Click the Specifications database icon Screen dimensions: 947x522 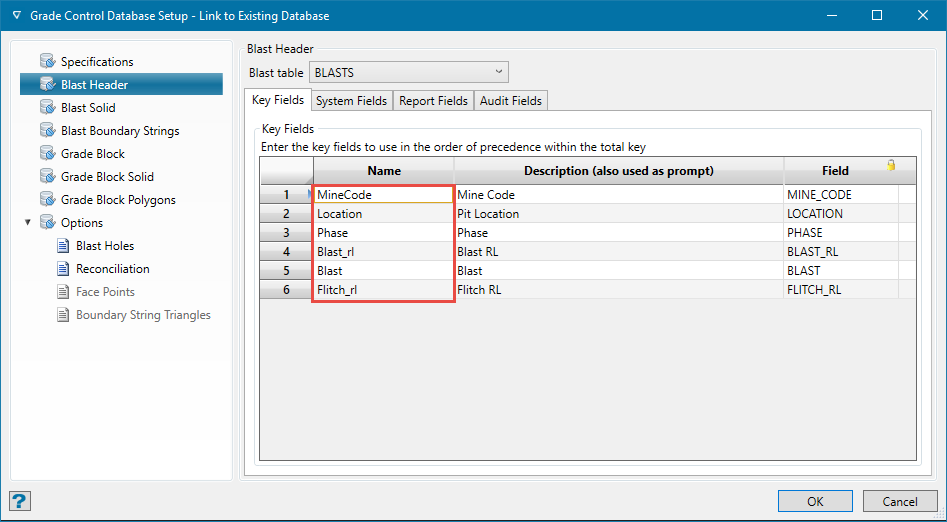coord(47,62)
